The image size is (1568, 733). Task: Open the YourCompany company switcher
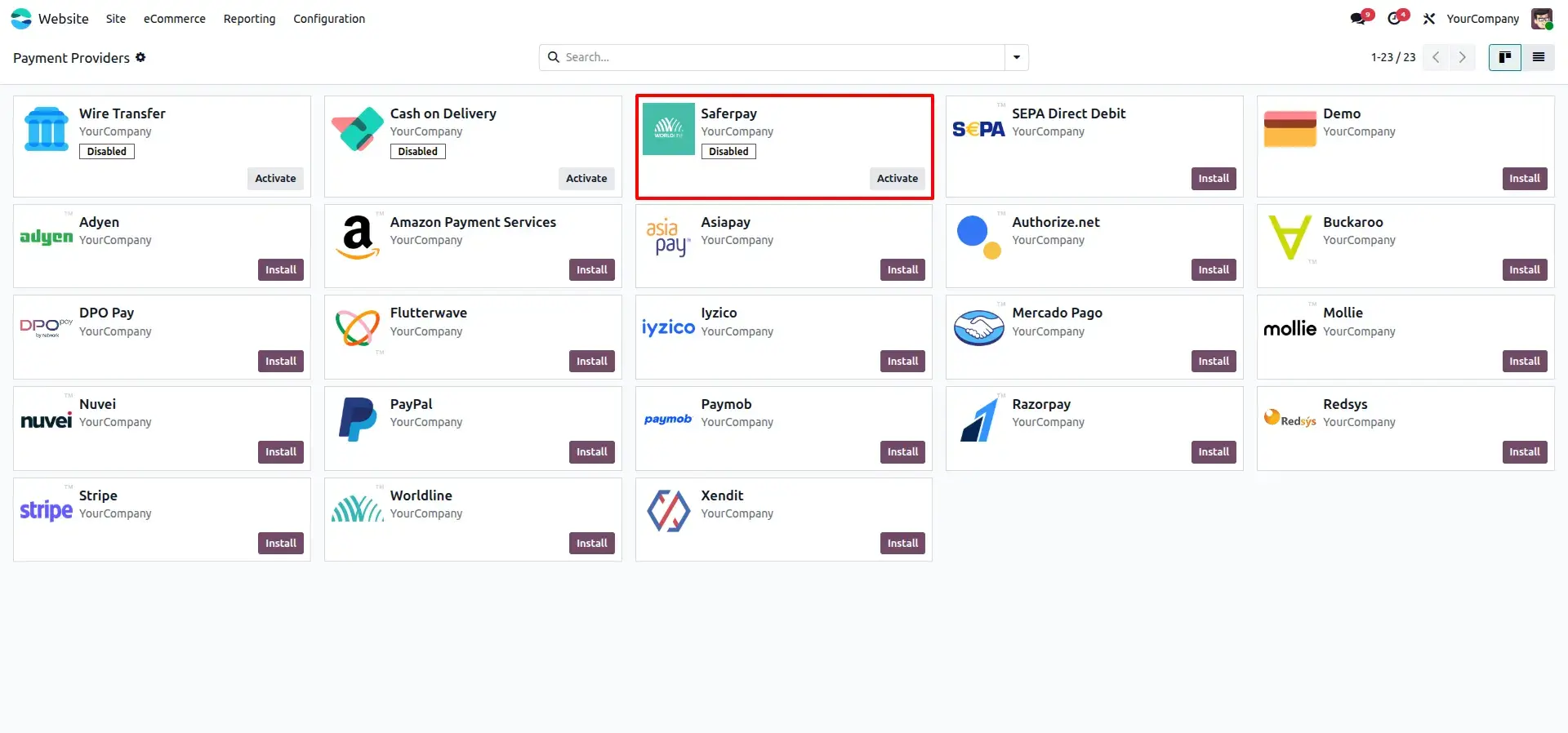[1483, 19]
